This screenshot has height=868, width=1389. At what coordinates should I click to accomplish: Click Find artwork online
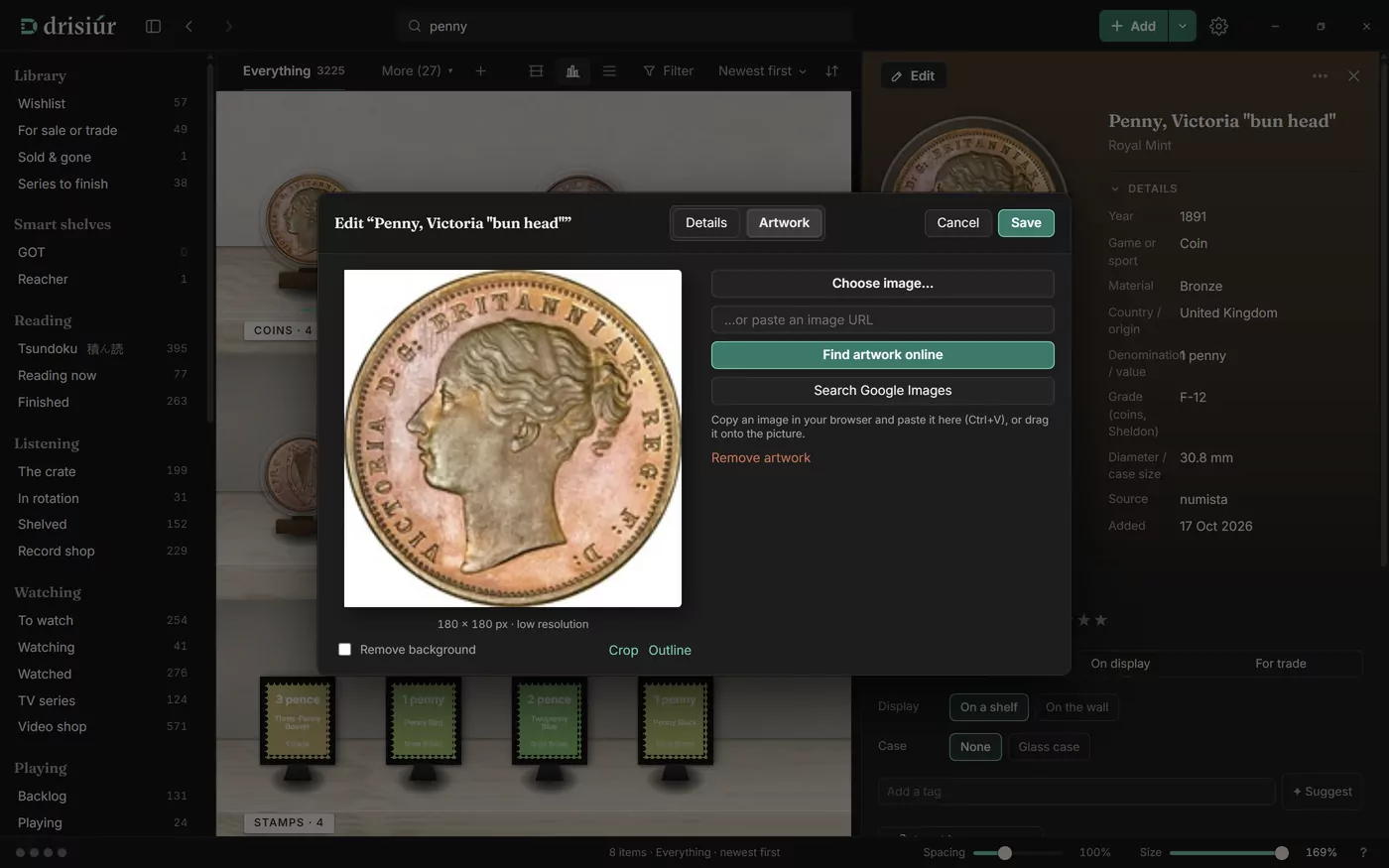883,355
